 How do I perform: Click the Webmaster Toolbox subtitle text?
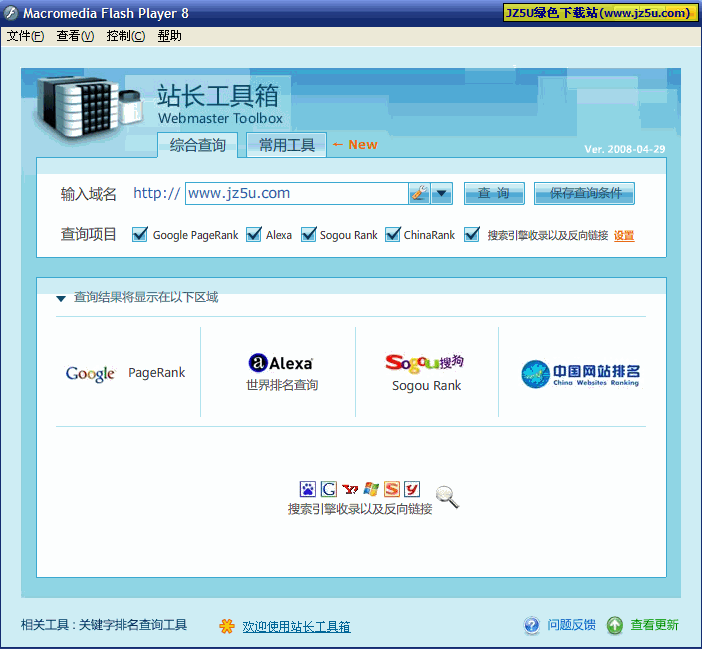click(x=220, y=118)
